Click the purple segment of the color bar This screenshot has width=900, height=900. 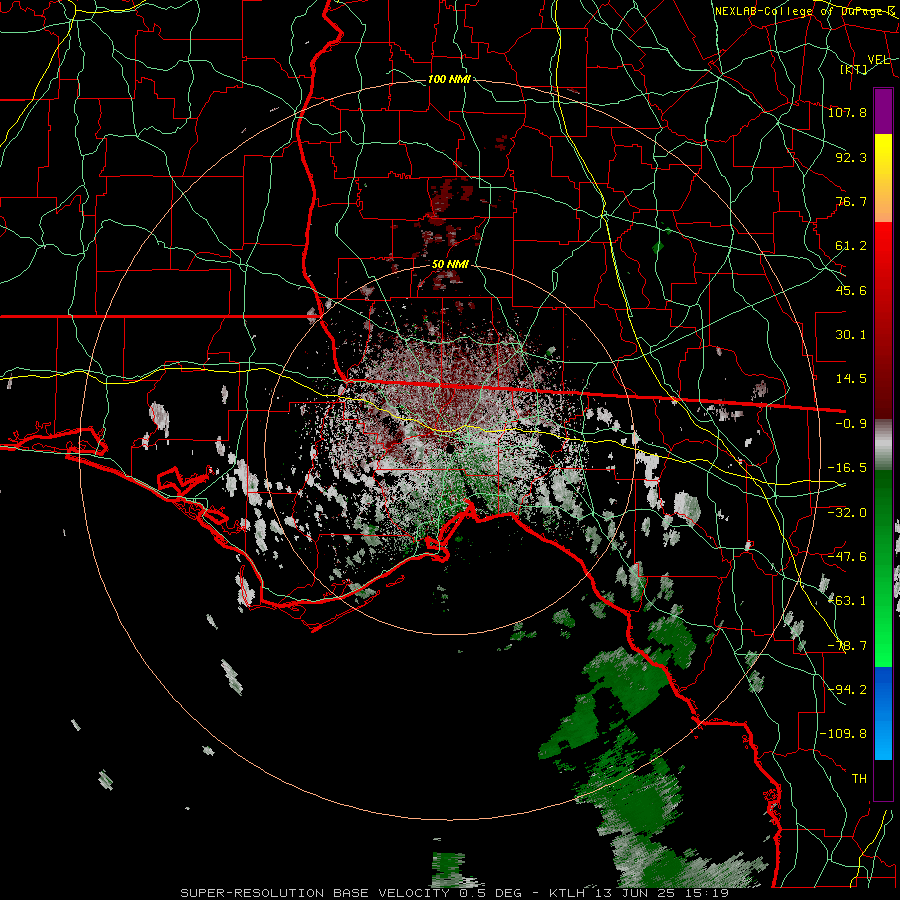[x=883, y=112]
